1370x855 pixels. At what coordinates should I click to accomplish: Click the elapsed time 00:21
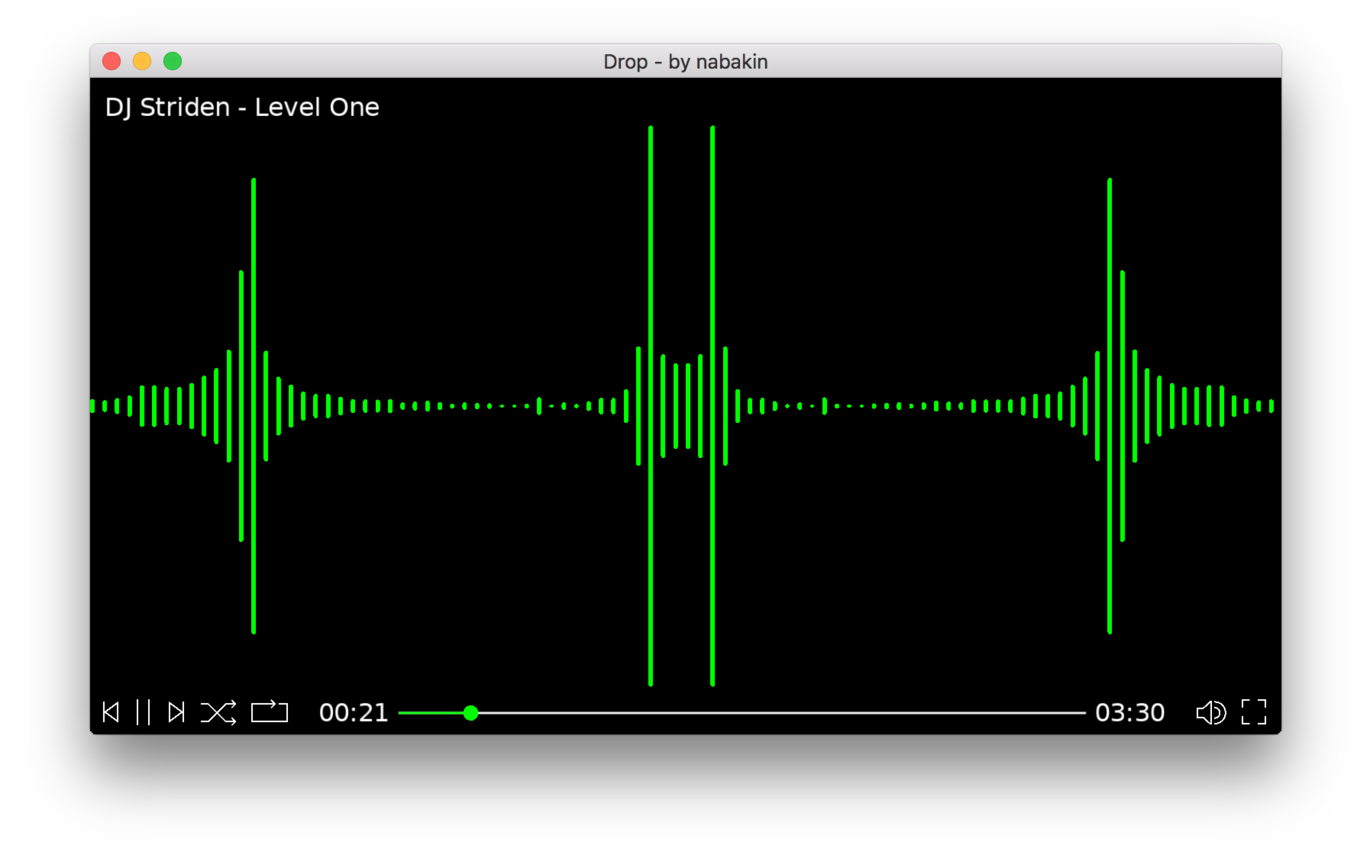point(354,713)
